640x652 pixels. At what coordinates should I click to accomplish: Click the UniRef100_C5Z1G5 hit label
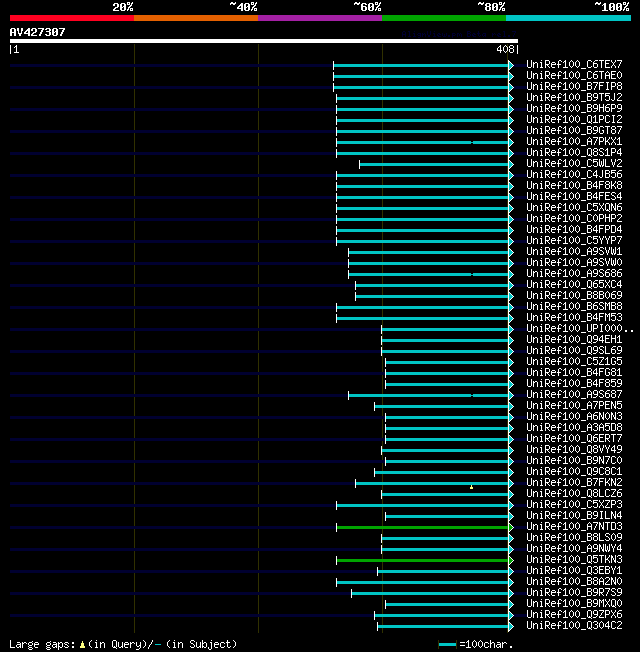pyautogui.click(x=574, y=362)
